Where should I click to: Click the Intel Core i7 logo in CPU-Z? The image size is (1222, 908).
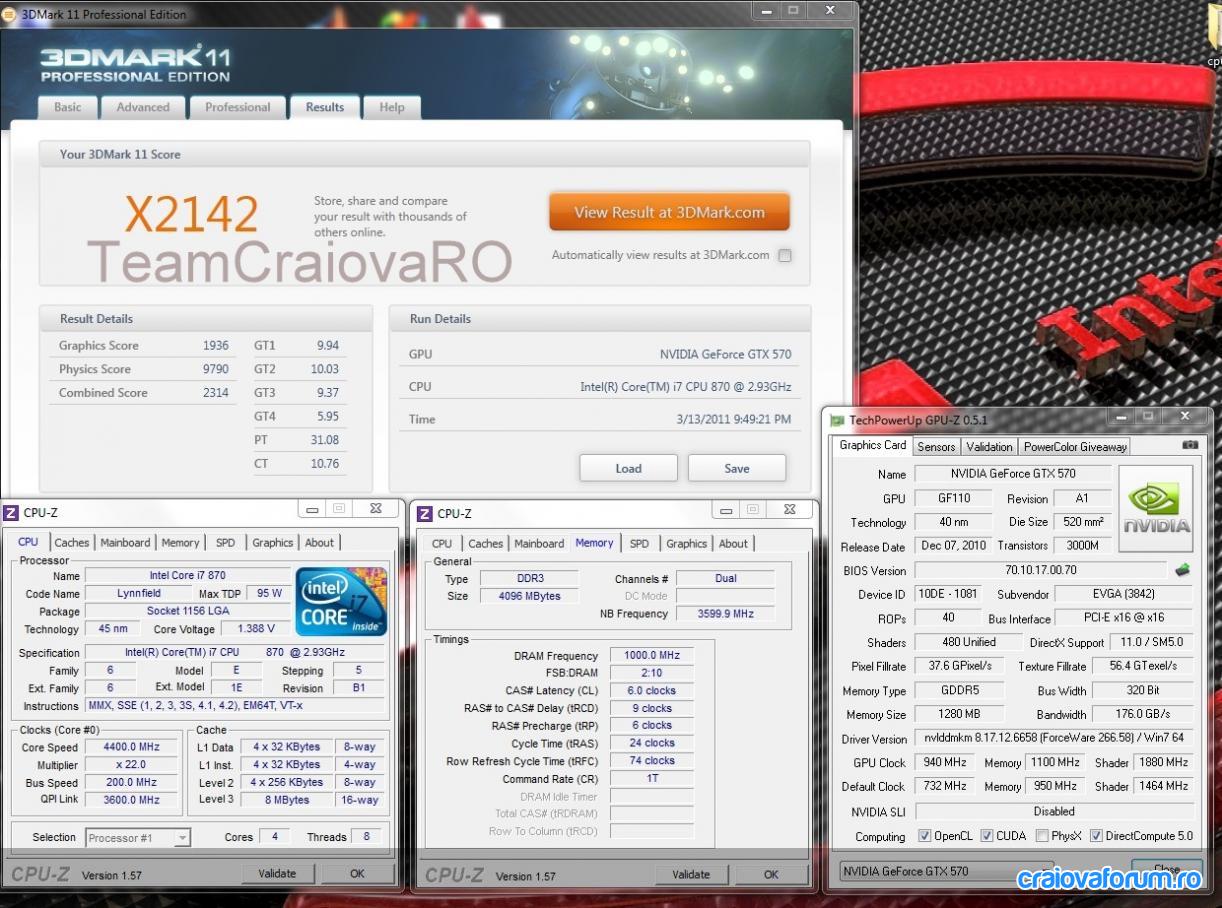pyautogui.click(x=341, y=601)
